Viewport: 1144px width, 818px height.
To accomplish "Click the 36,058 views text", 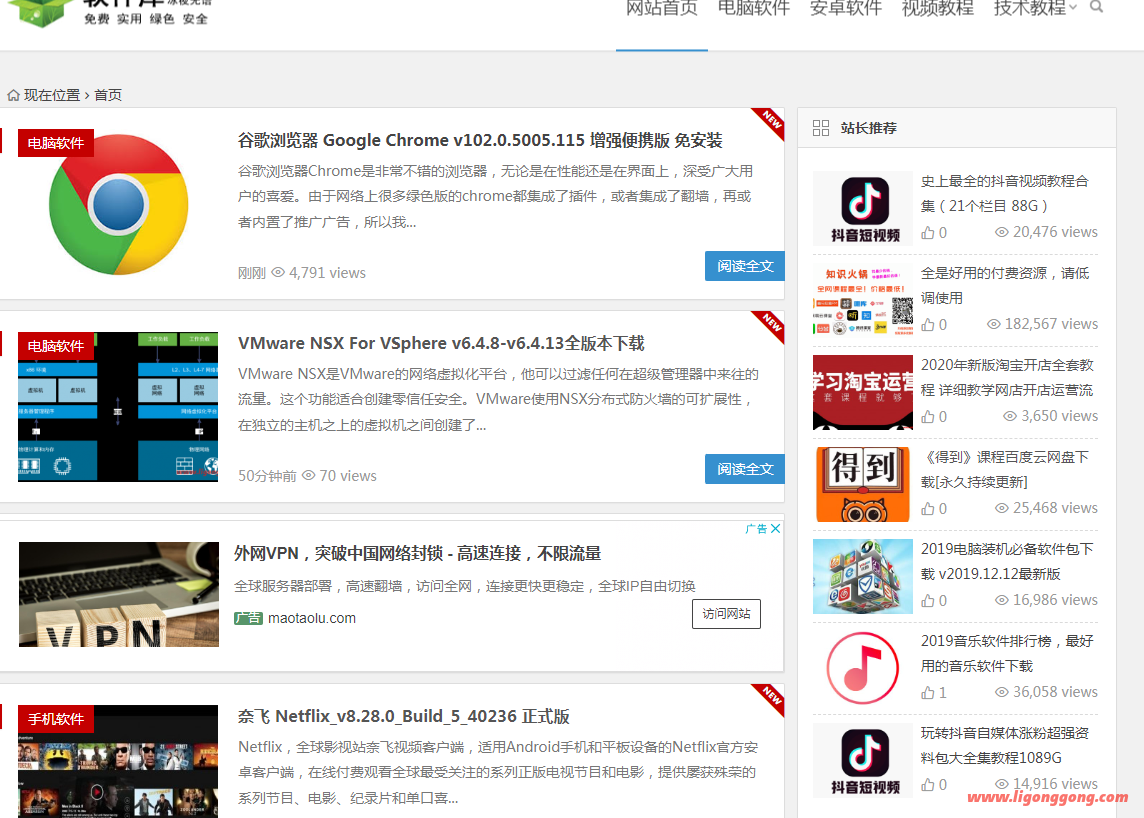I will click(1055, 692).
